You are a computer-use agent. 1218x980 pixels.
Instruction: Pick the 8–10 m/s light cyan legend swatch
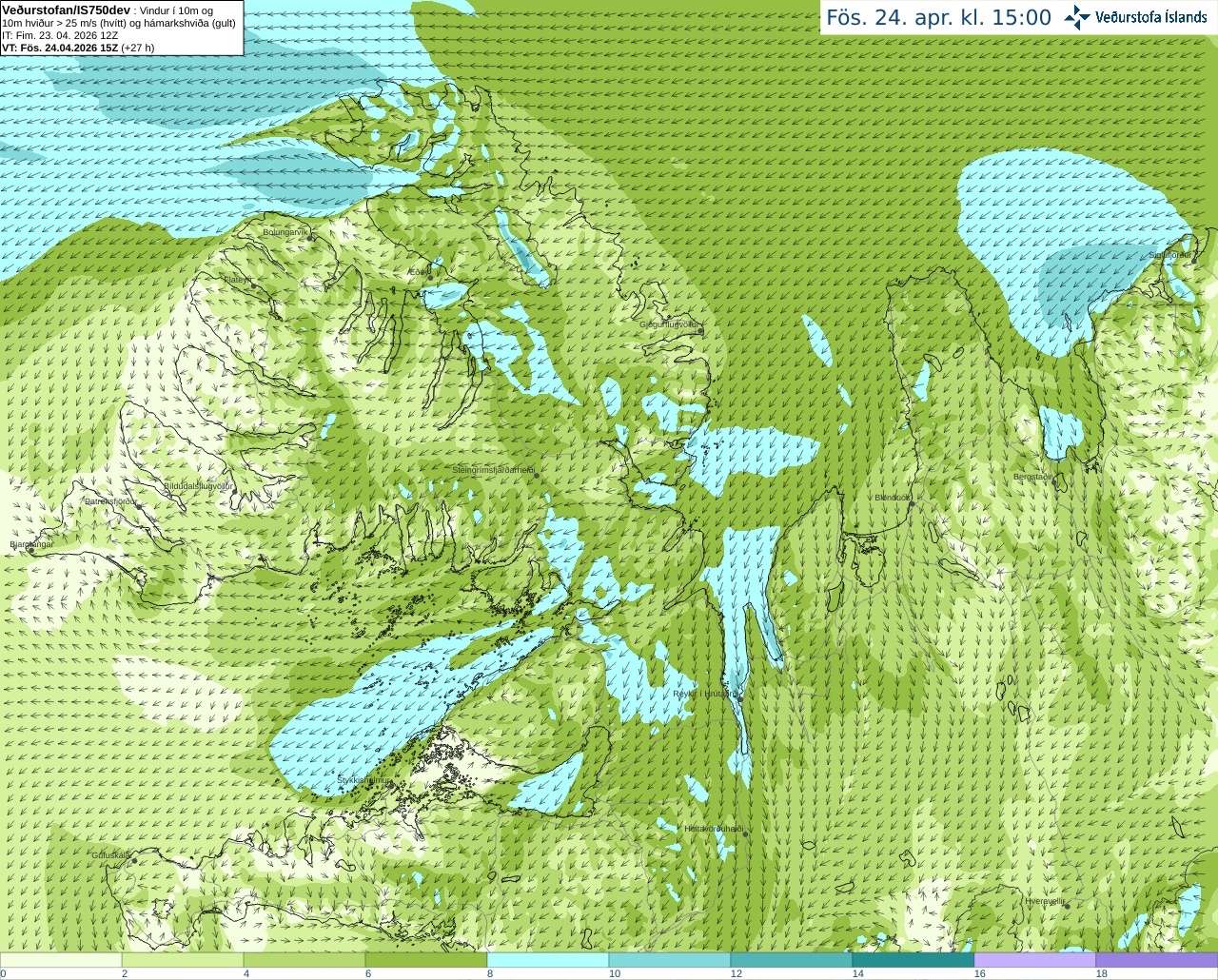point(548,960)
